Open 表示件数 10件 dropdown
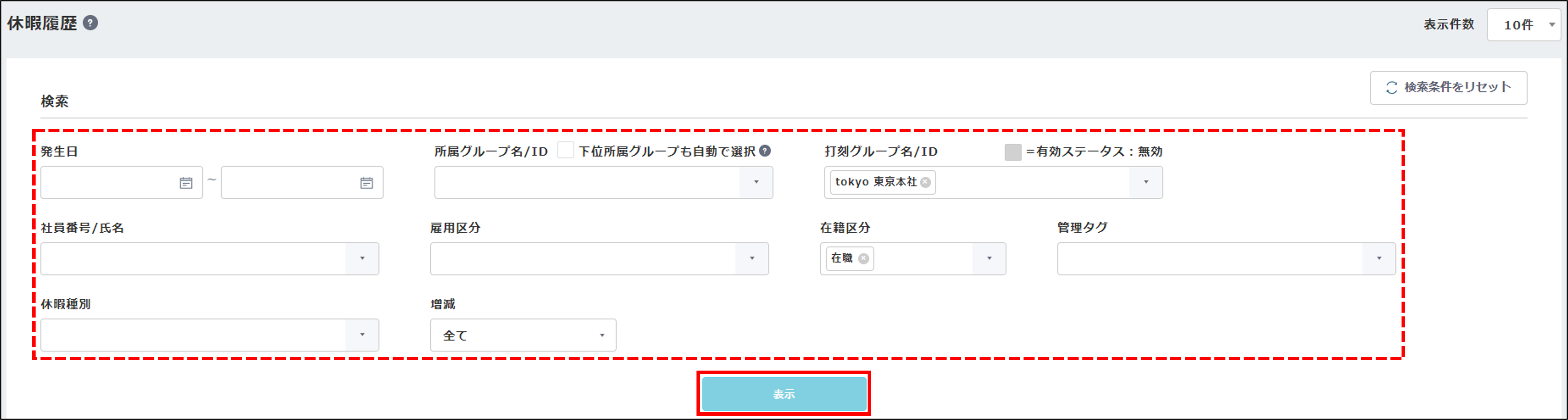This screenshot has height=420, width=1568. pos(1524,25)
